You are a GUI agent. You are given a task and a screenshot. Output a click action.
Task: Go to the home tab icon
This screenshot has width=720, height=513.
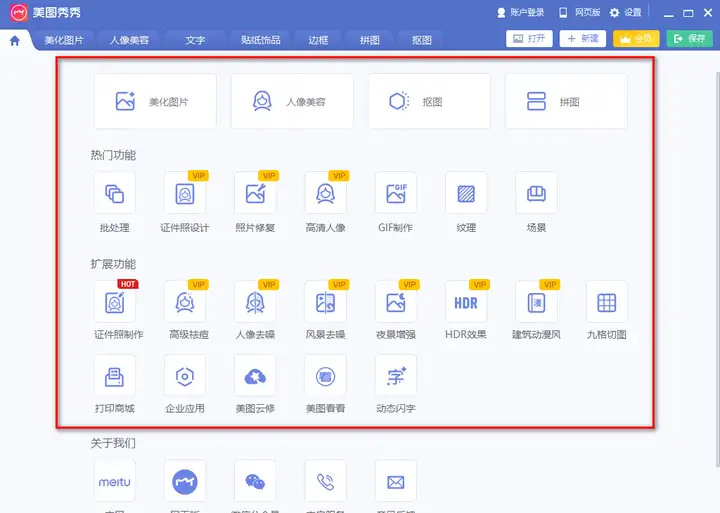tap(15, 40)
